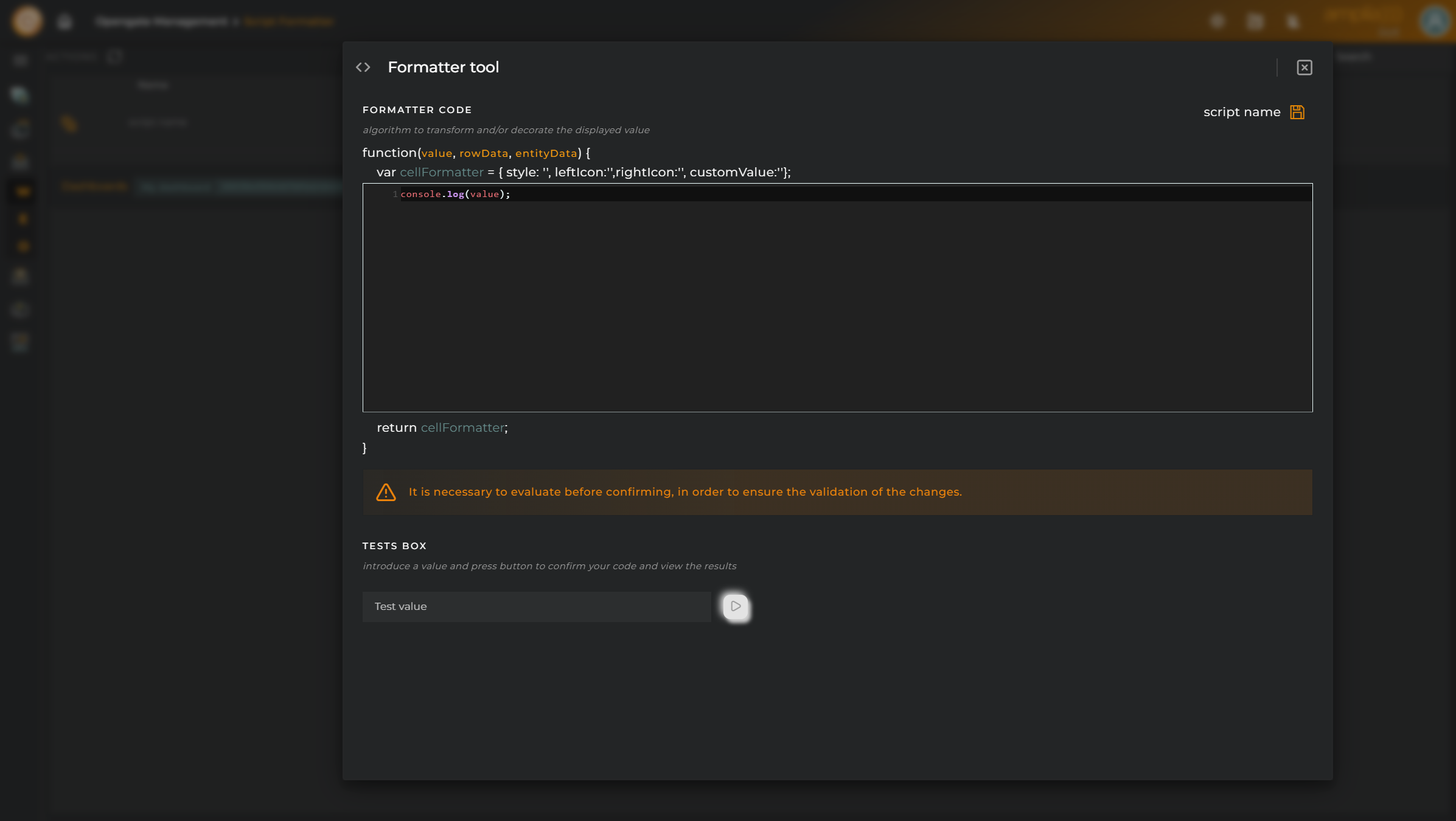Click the return cellFormatter line

(x=442, y=428)
